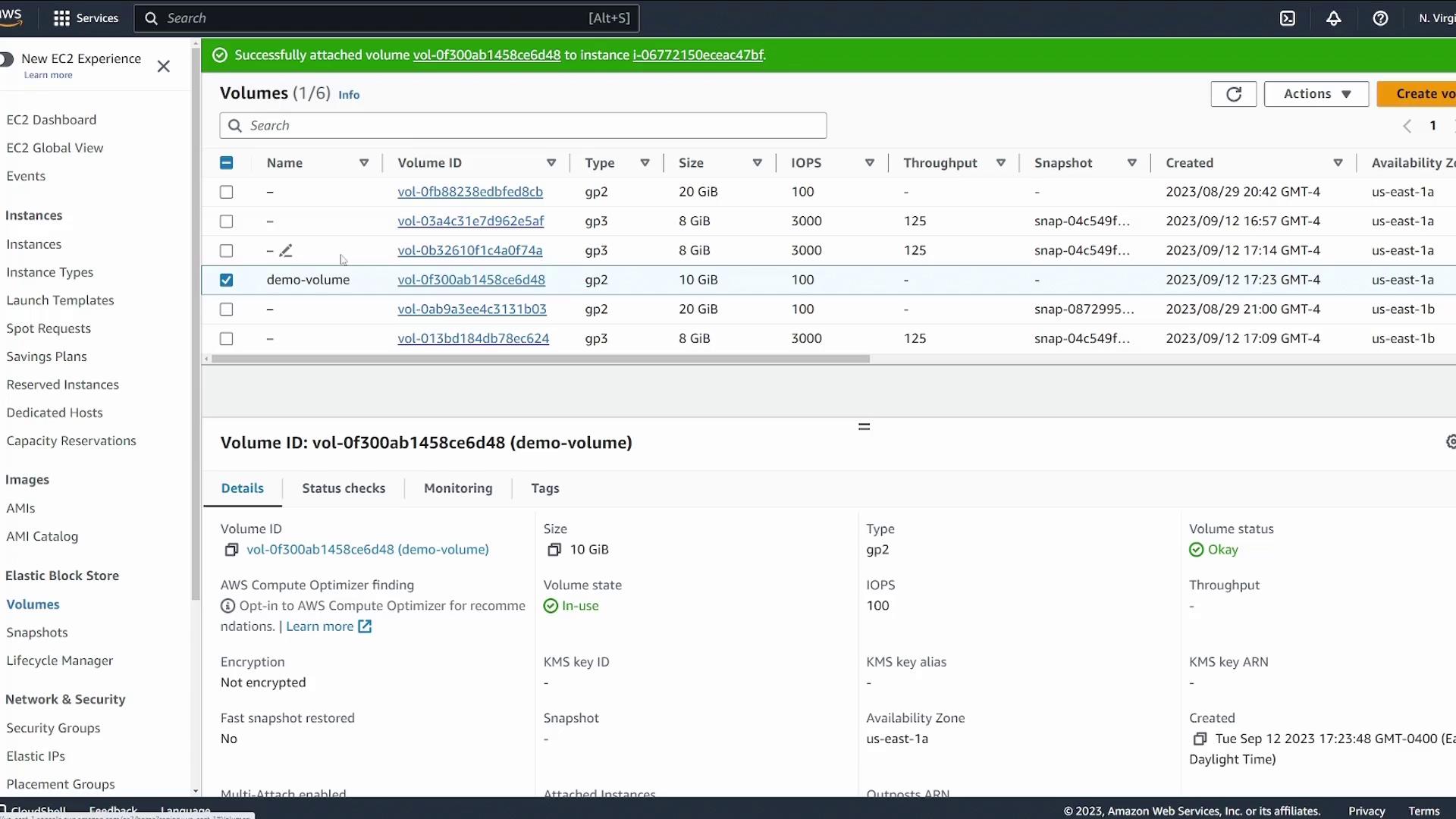Select checkbox for vol-0fb88238edbfed8cb row

[x=226, y=192]
